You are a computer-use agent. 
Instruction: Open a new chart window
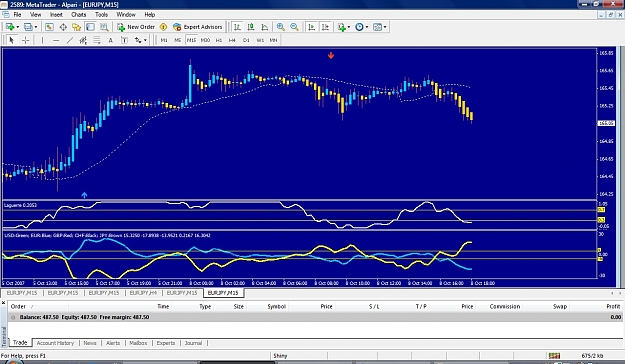(x=10, y=27)
